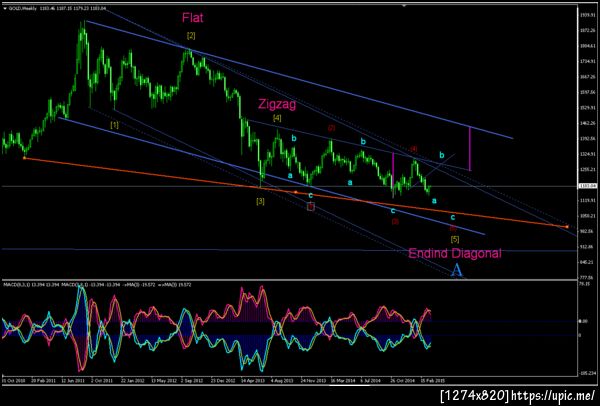Viewport: 600px width, 406px height.
Task: Click the orange trendline's right endpoint
Action: 567,227
